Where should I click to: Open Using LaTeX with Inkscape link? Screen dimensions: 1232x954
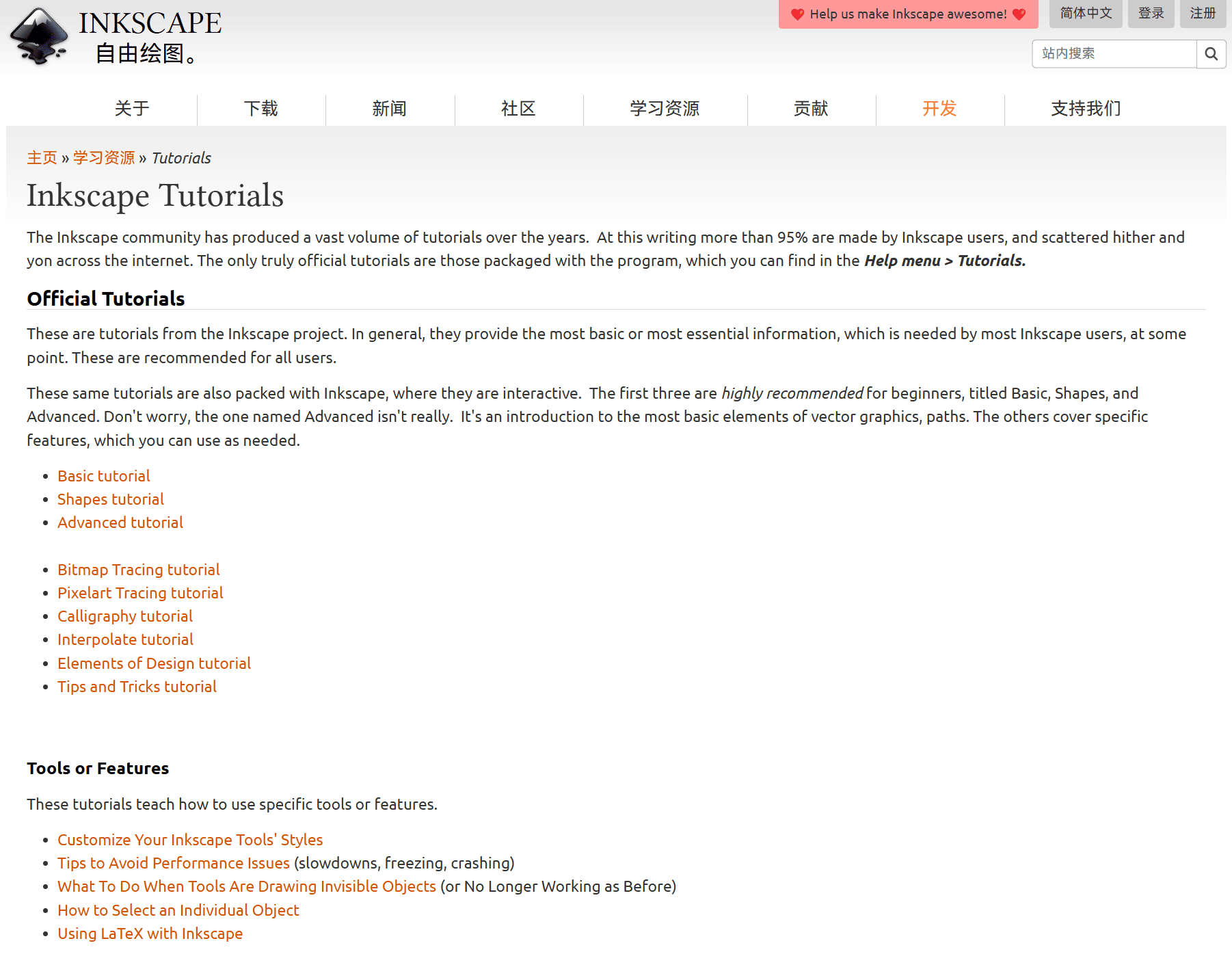point(150,933)
